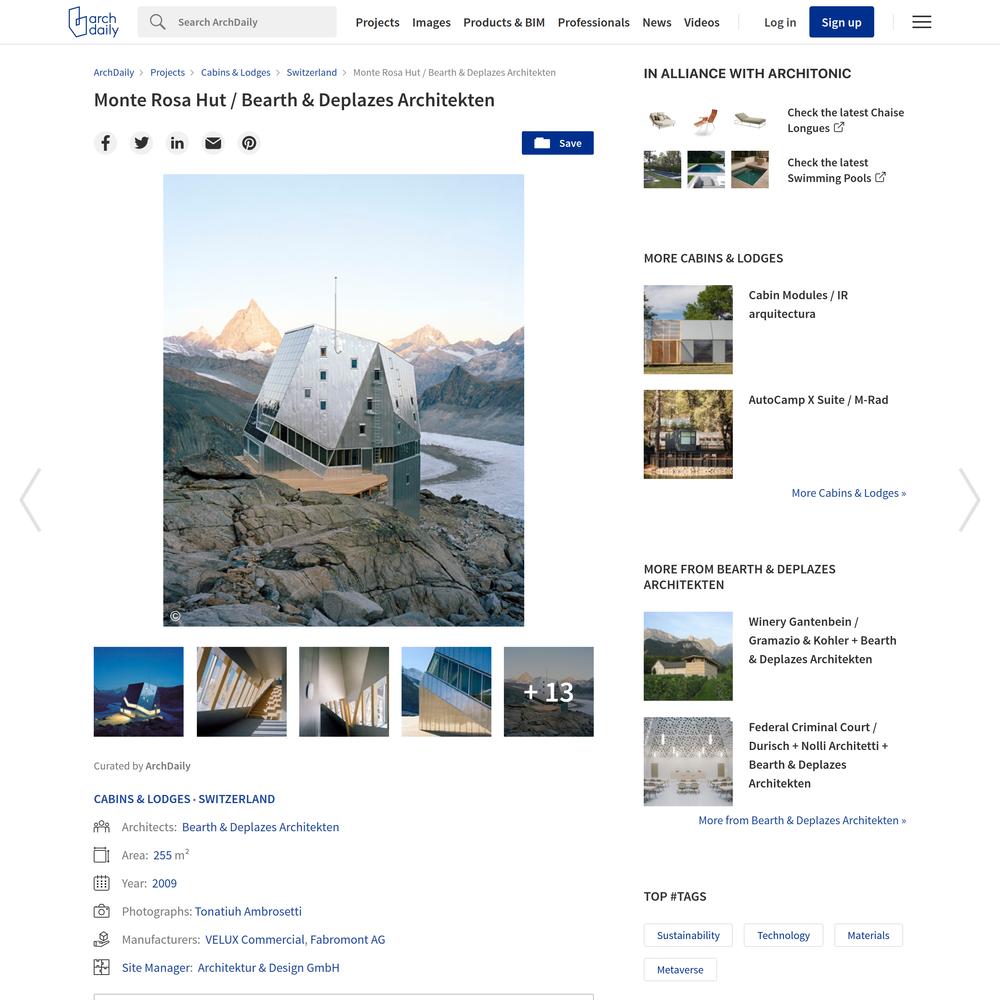Focus the Search ArchDaily field

(x=237, y=22)
